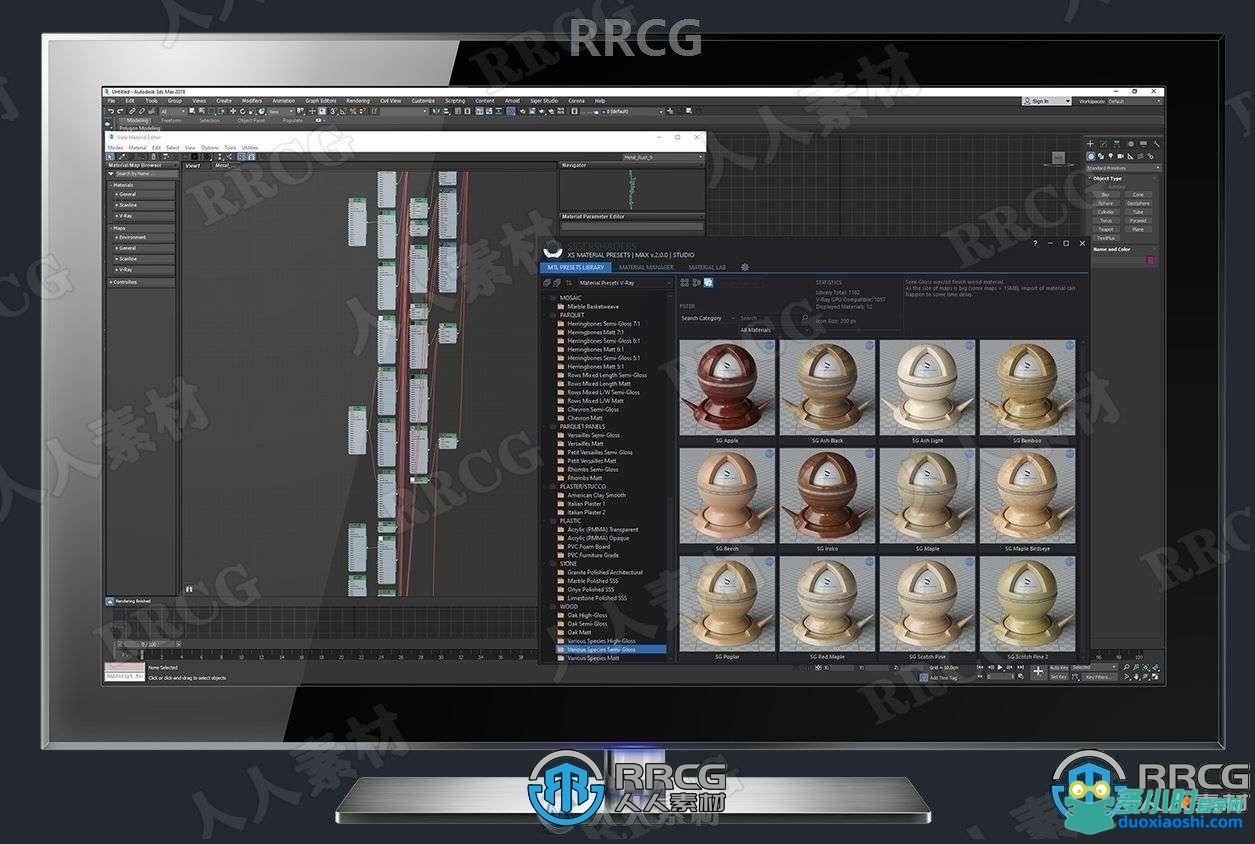Toggle the blue circle on the SG Apple thumbnail
Viewport: 1255px width, 844px height.
770,346
